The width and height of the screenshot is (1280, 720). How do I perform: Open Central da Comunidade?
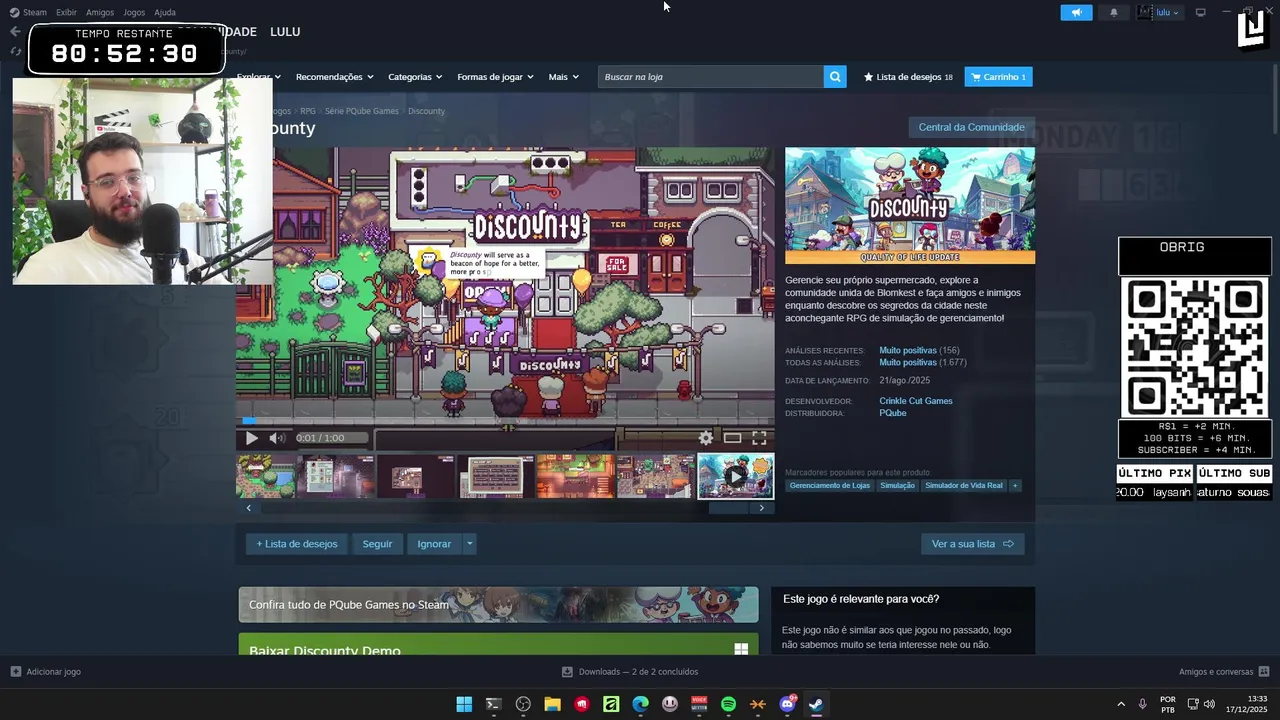(x=971, y=127)
